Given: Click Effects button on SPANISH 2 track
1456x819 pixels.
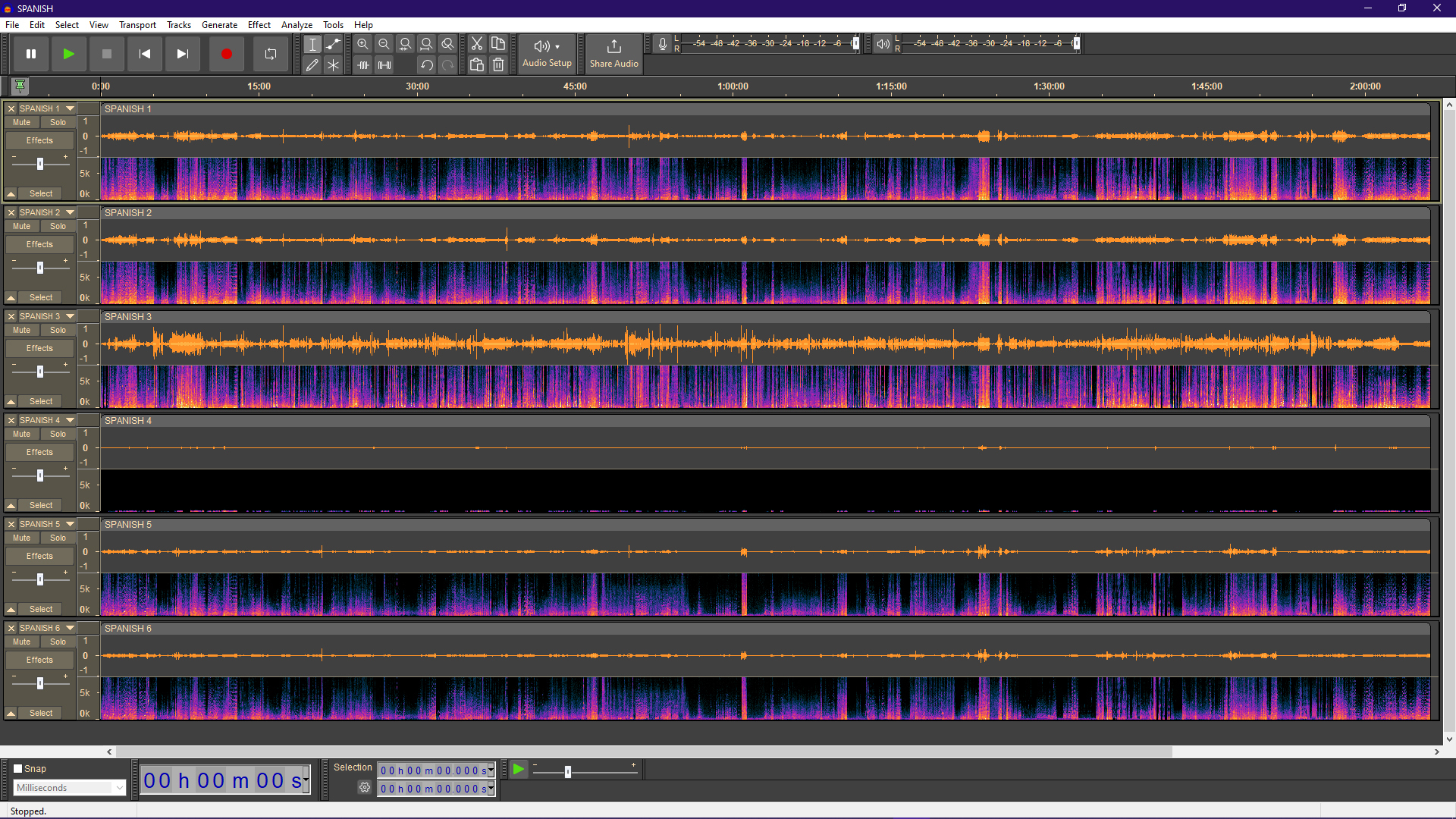Looking at the screenshot, I should point(40,245).
